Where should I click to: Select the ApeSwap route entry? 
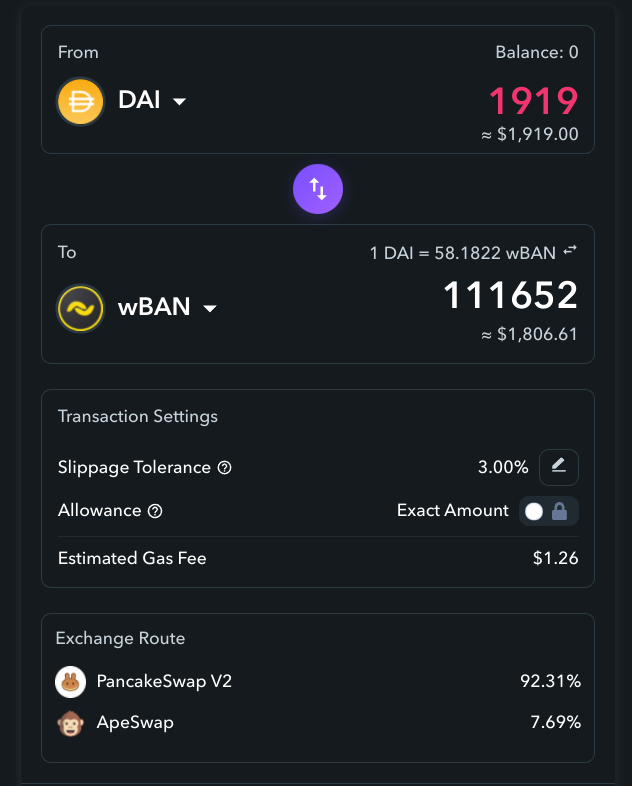coord(318,723)
